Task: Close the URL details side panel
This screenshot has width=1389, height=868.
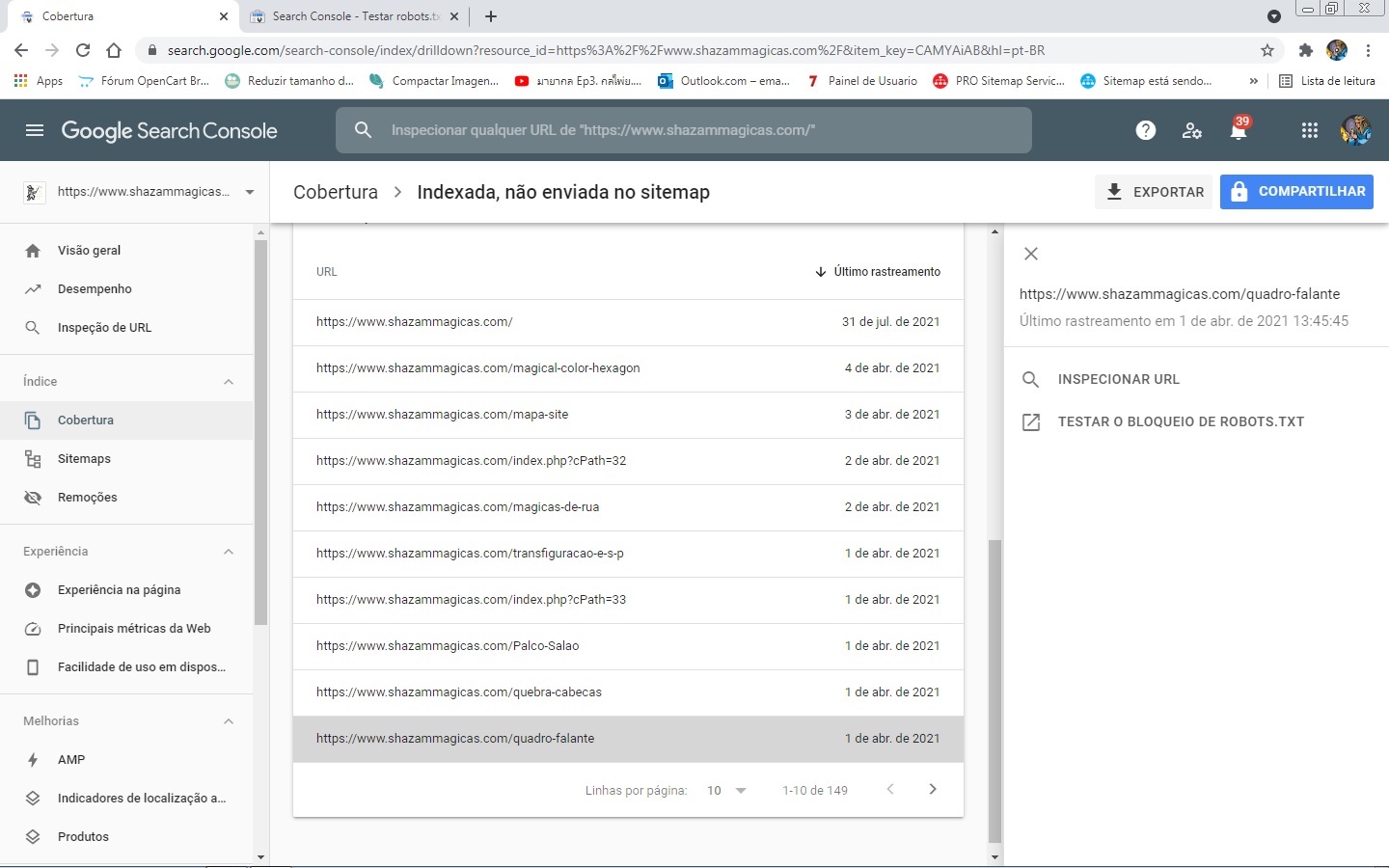Action: [x=1031, y=254]
